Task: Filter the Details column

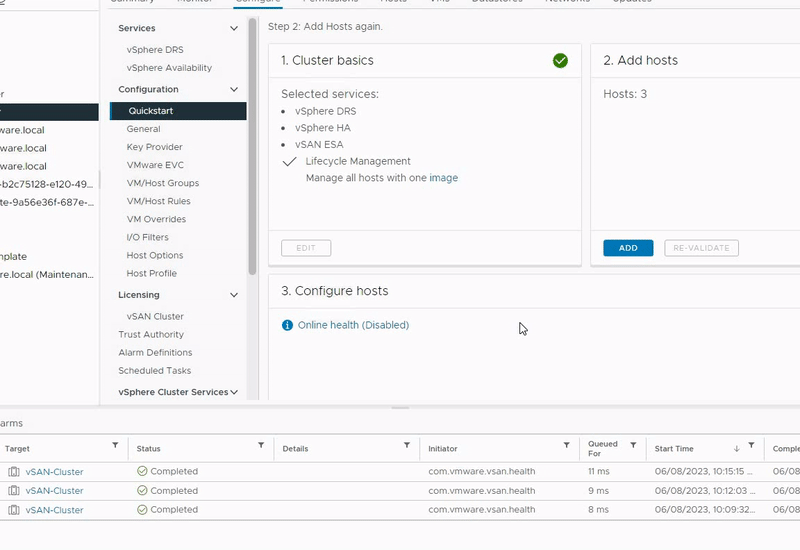Action: [x=407, y=445]
